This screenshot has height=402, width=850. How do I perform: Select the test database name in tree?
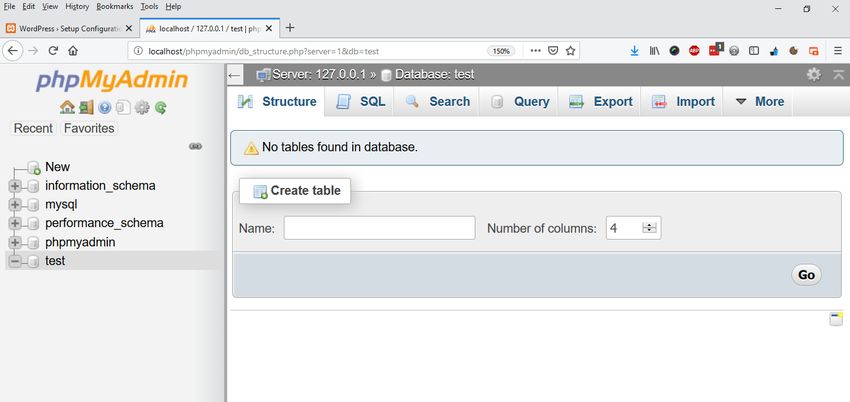55,261
